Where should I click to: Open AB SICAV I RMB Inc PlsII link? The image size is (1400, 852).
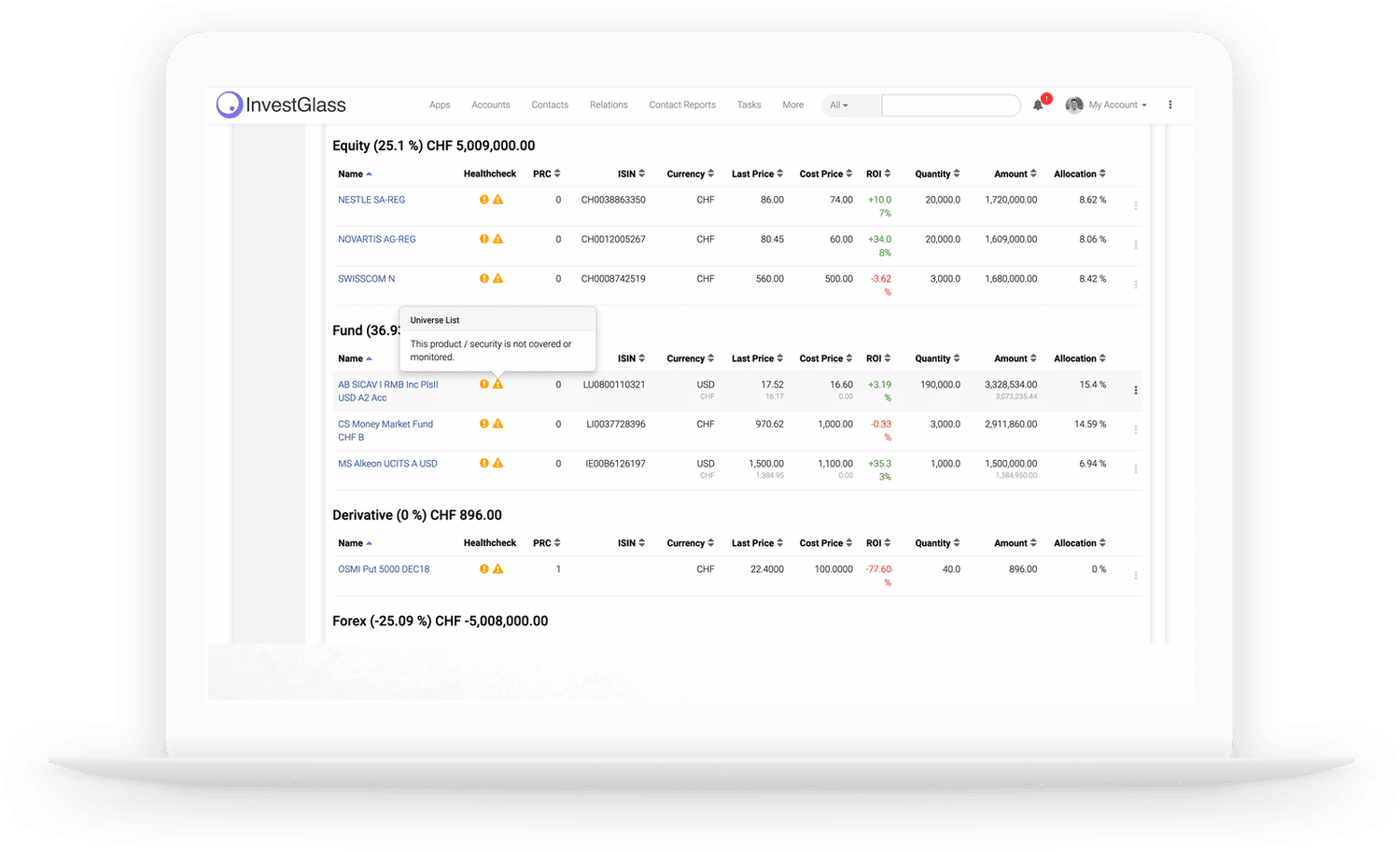(x=387, y=391)
